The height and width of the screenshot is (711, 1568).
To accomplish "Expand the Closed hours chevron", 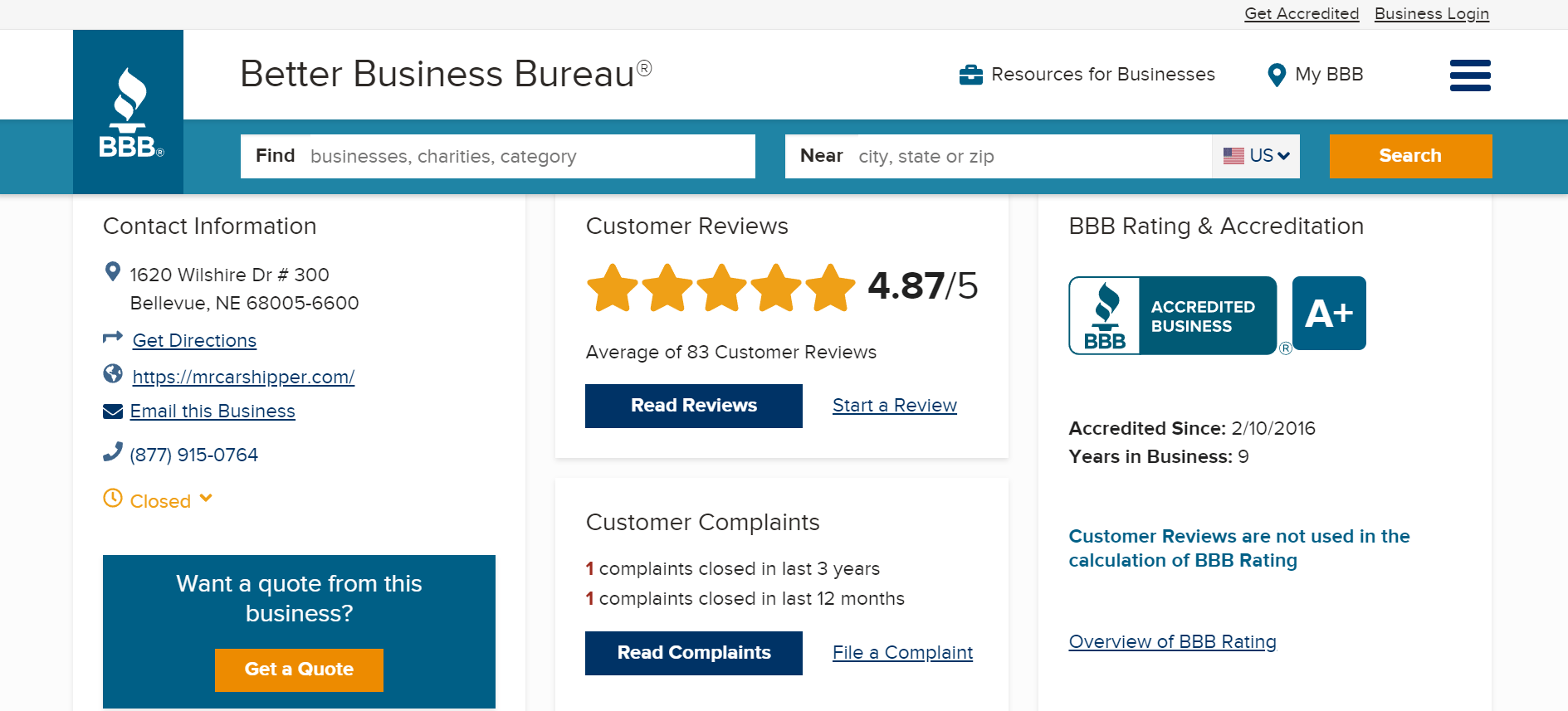I will click(x=207, y=499).
